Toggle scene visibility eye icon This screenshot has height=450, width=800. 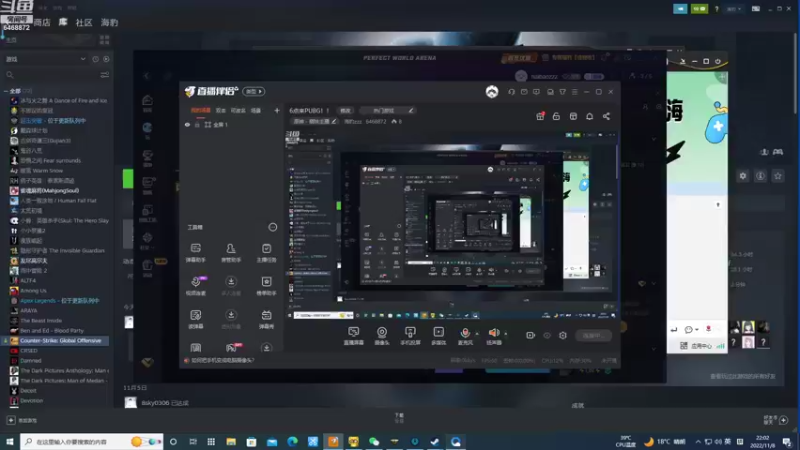pyautogui.click(x=187, y=124)
